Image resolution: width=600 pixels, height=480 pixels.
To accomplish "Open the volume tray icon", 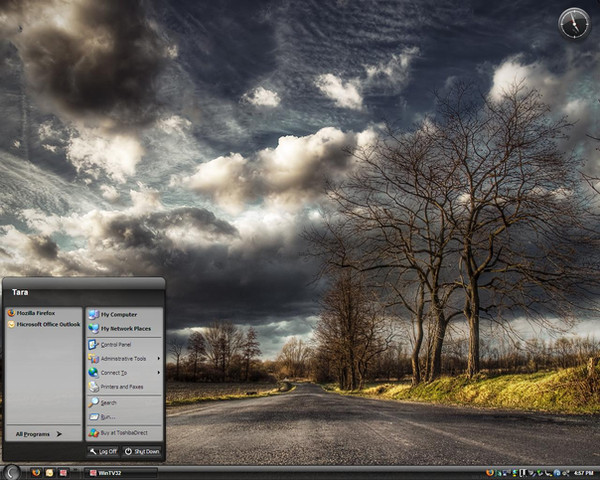I will 566,473.
